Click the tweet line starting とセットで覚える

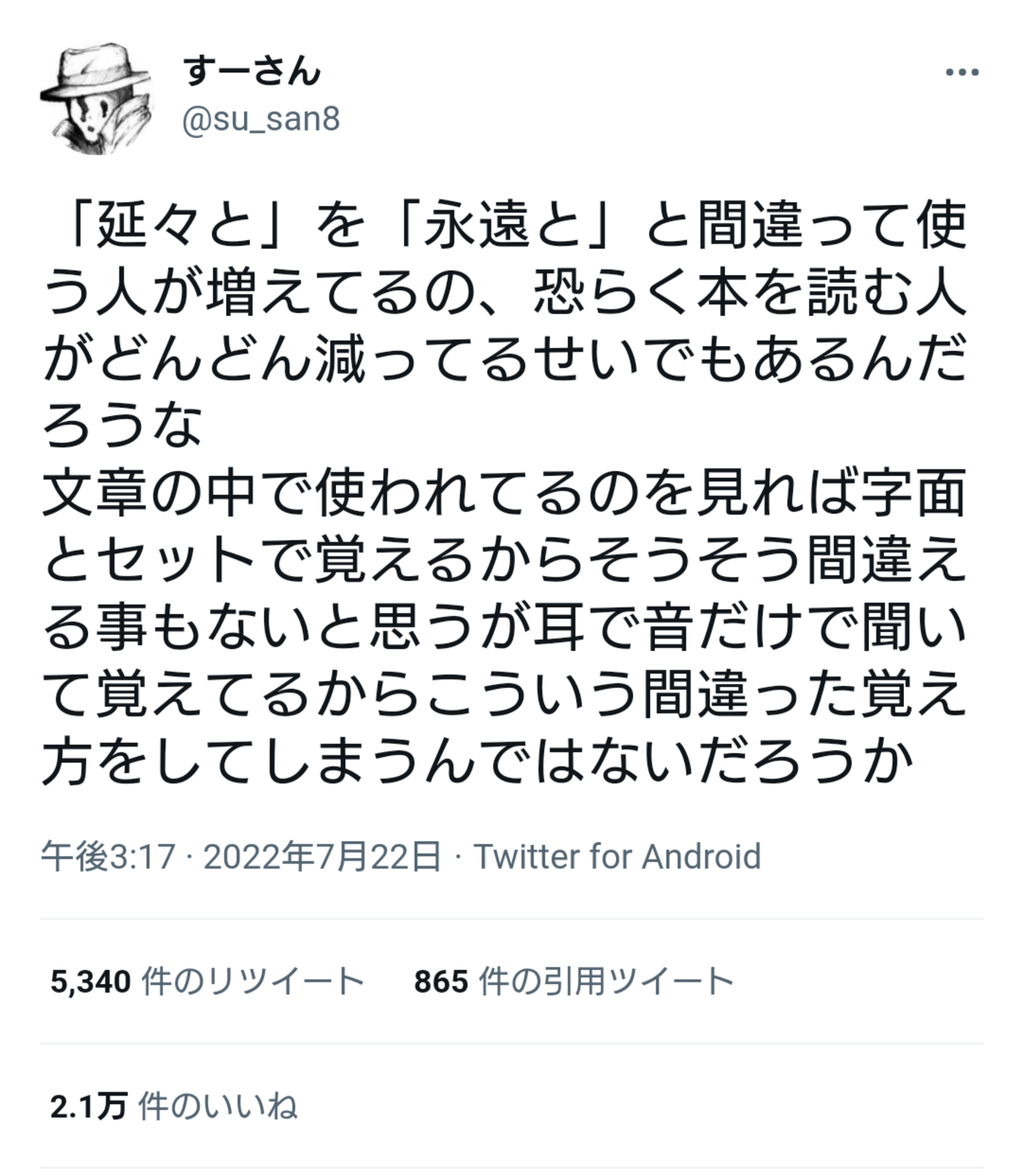tap(504, 561)
